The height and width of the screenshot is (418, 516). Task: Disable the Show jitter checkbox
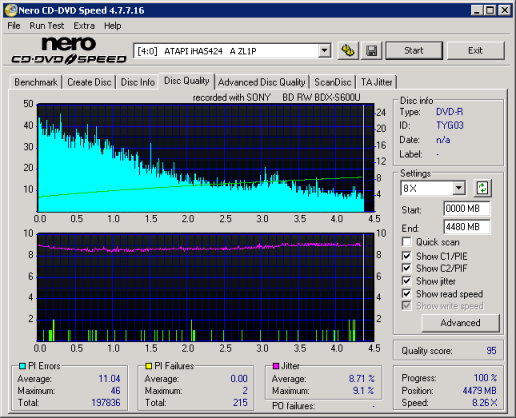pos(406,281)
